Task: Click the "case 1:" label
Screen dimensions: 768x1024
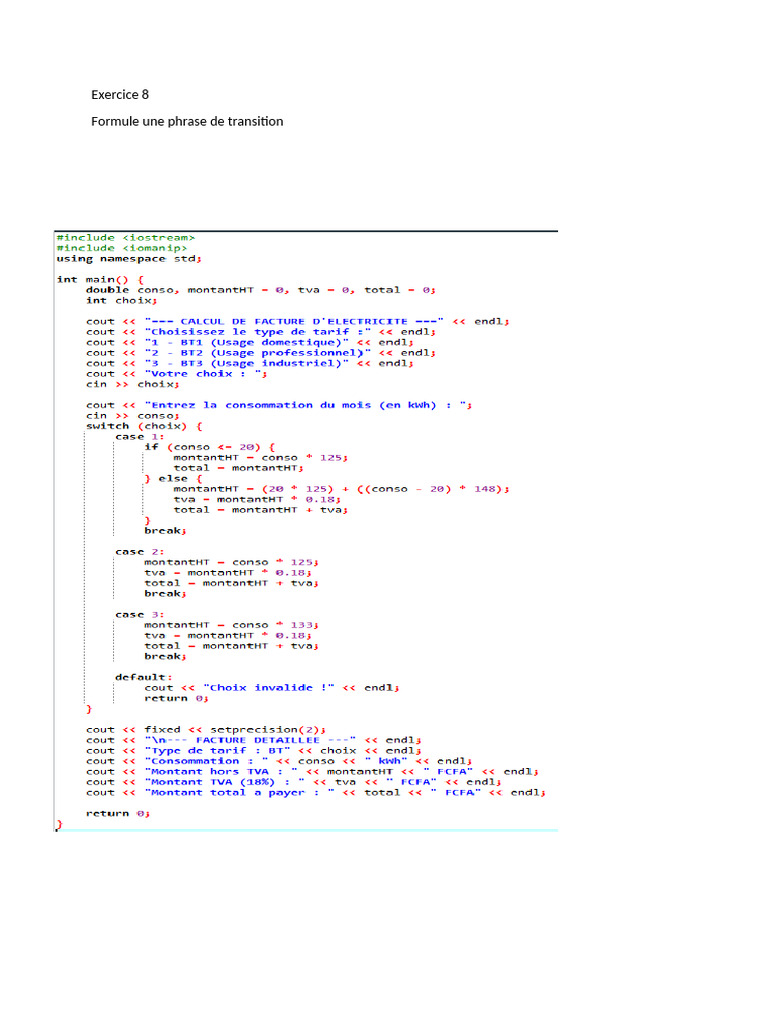Action: (140, 436)
